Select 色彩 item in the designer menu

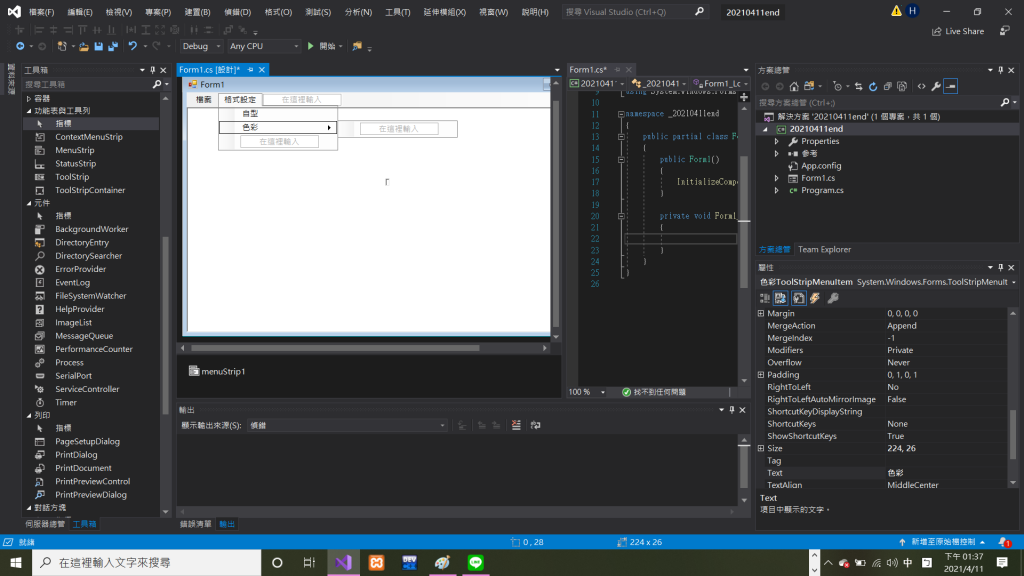[x=278, y=127]
